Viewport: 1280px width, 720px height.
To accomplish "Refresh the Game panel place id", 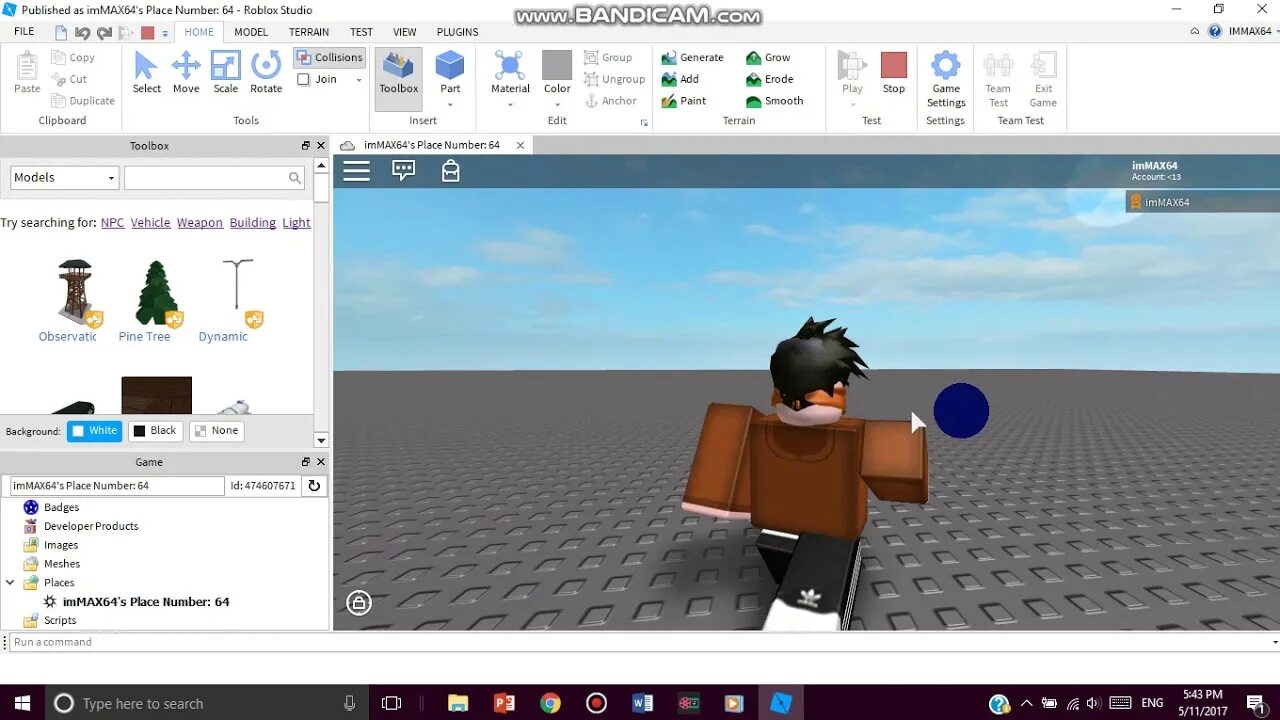I will tap(314, 486).
